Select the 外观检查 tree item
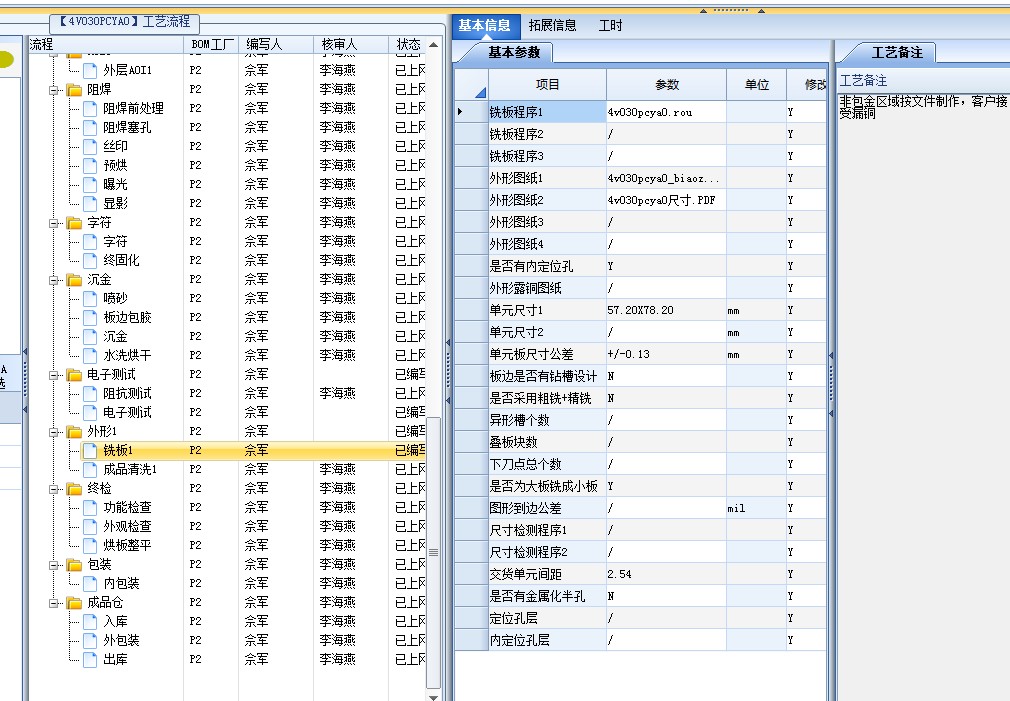Image resolution: width=1010 pixels, height=701 pixels. click(127, 527)
